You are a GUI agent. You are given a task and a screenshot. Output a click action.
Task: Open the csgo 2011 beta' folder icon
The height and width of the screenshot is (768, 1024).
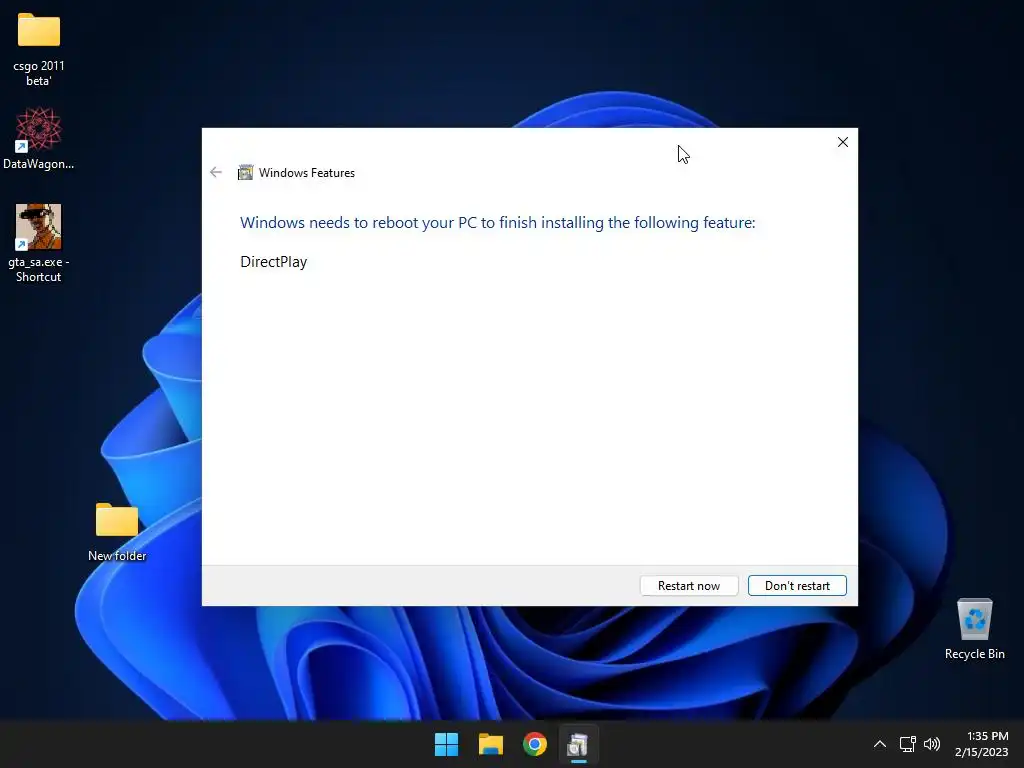click(x=39, y=31)
